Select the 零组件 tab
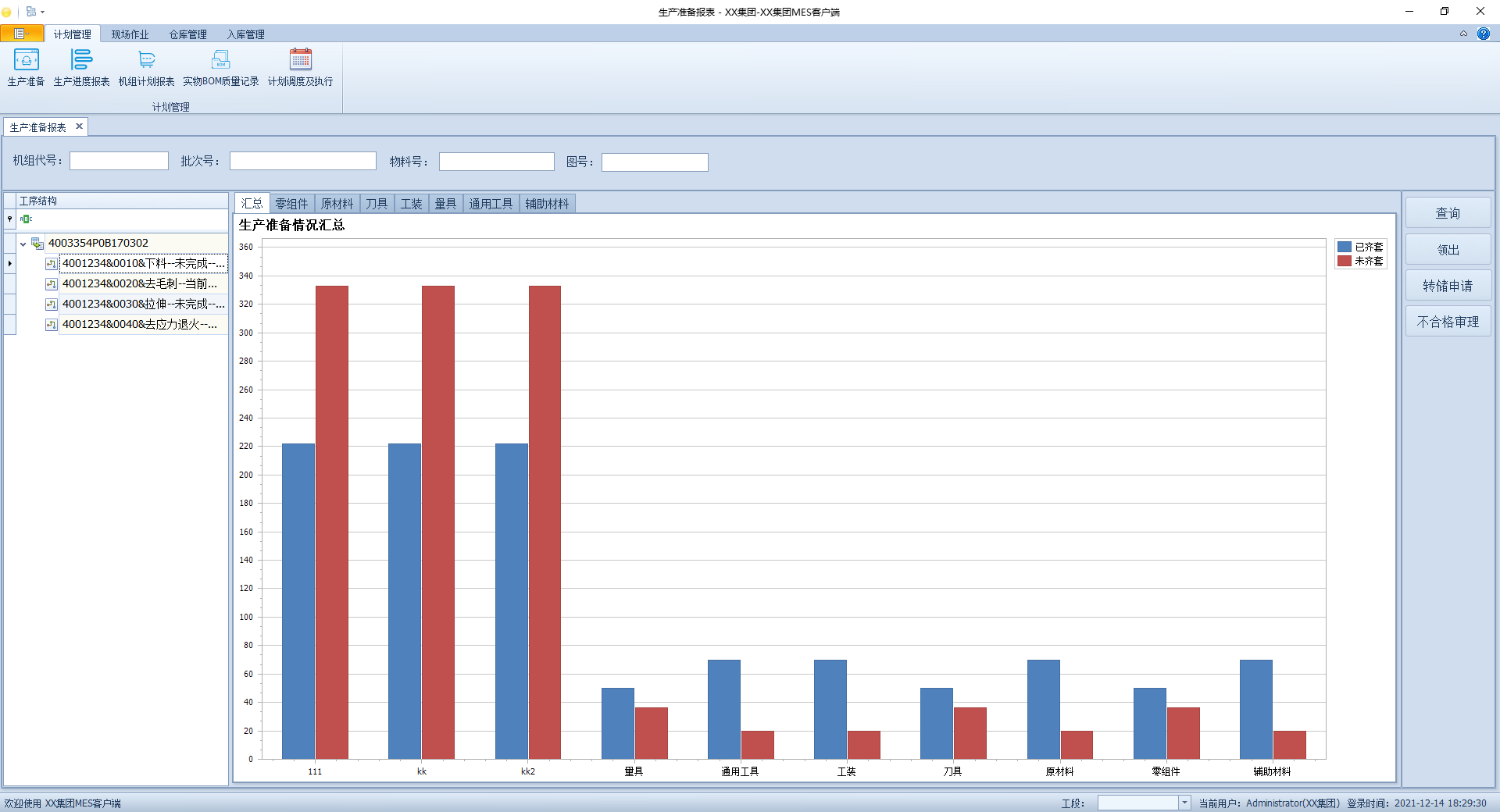Image resolution: width=1500 pixels, height=812 pixels. point(291,204)
